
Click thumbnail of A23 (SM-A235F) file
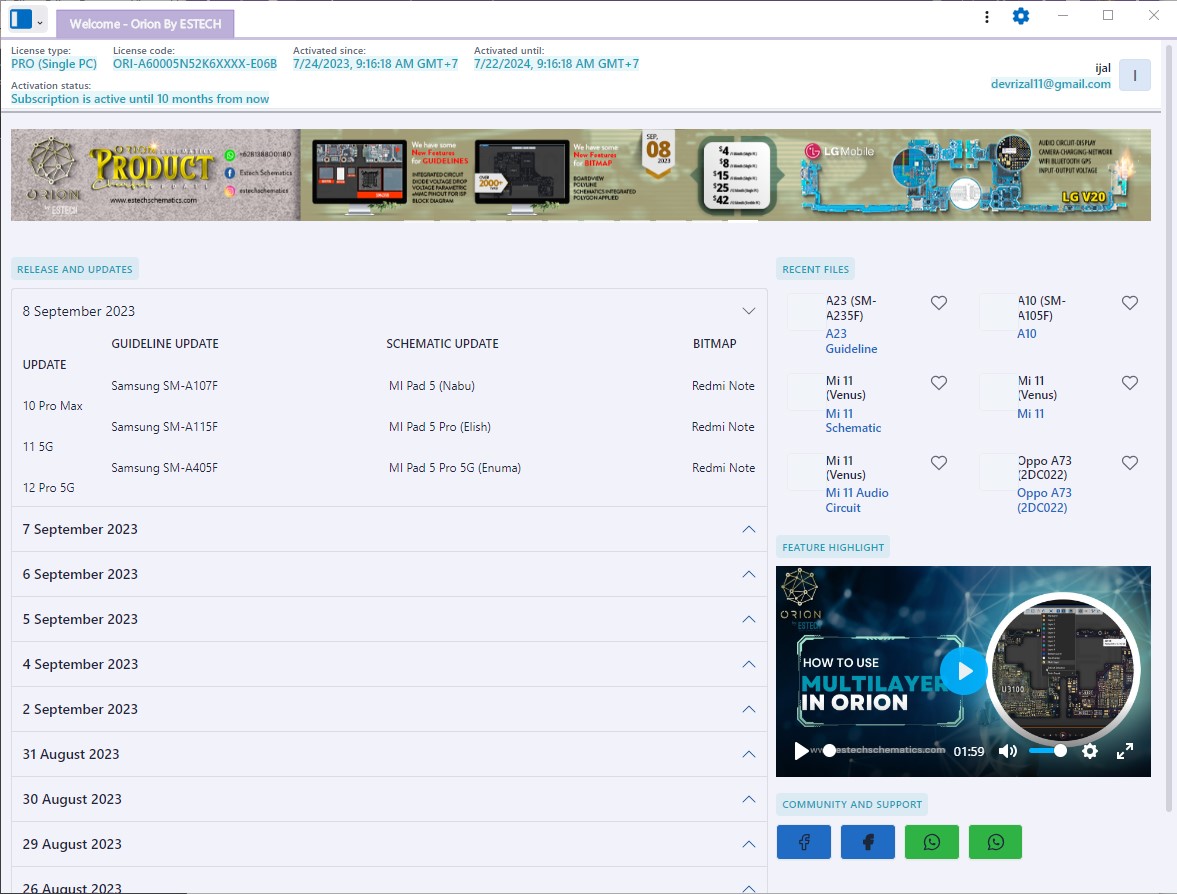tap(805, 312)
